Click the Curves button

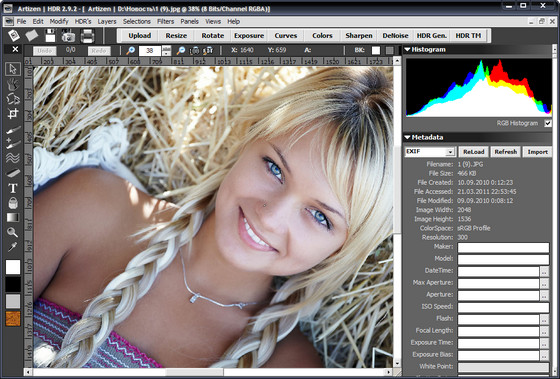286,36
